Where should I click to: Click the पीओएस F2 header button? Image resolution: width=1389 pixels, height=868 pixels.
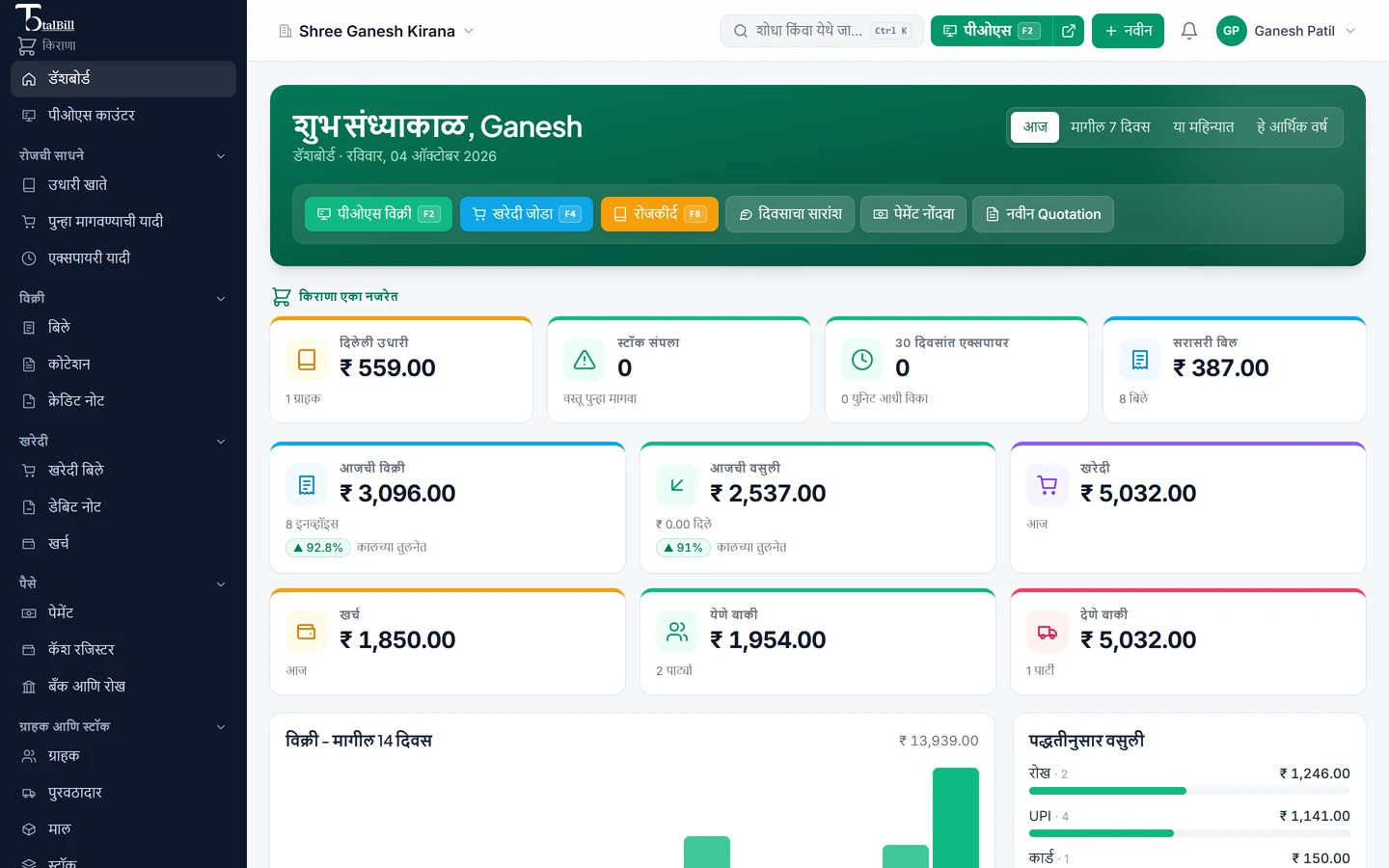(992, 31)
